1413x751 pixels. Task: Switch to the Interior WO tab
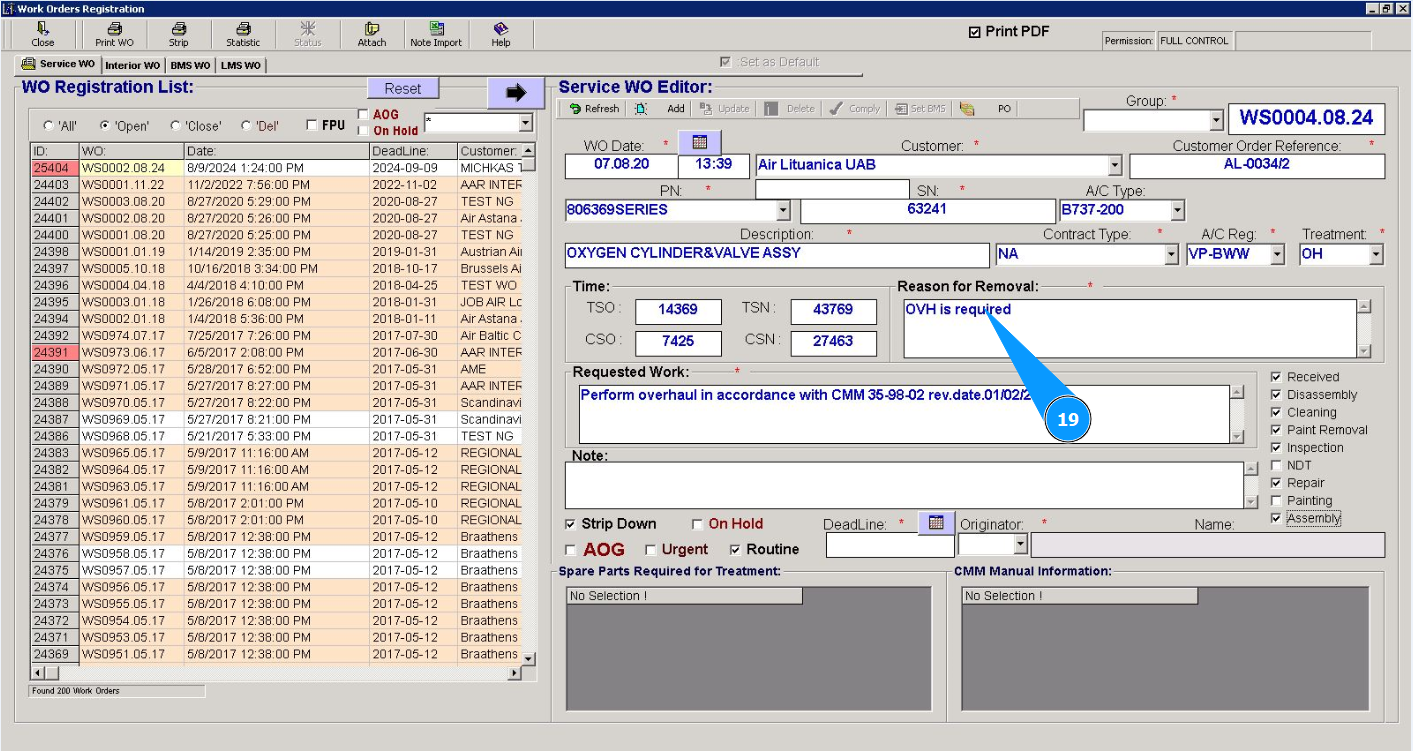132,66
